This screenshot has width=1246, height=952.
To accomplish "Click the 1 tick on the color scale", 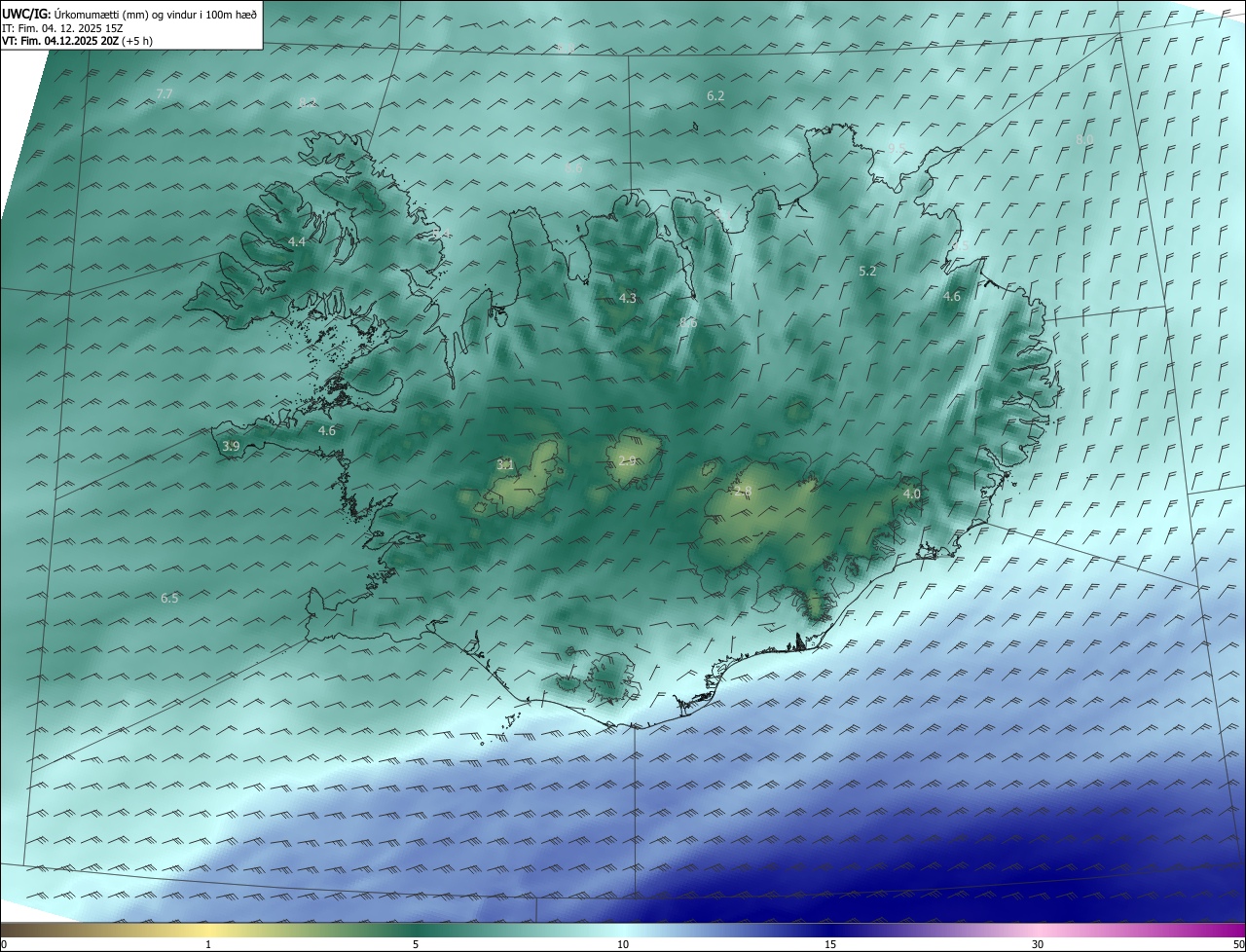I will click(208, 944).
